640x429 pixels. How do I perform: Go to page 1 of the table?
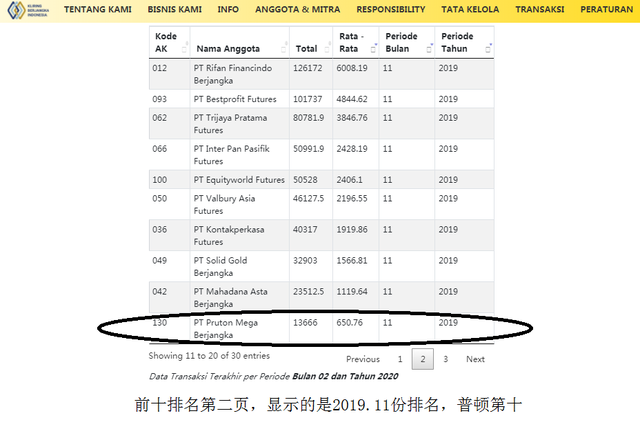coord(400,359)
